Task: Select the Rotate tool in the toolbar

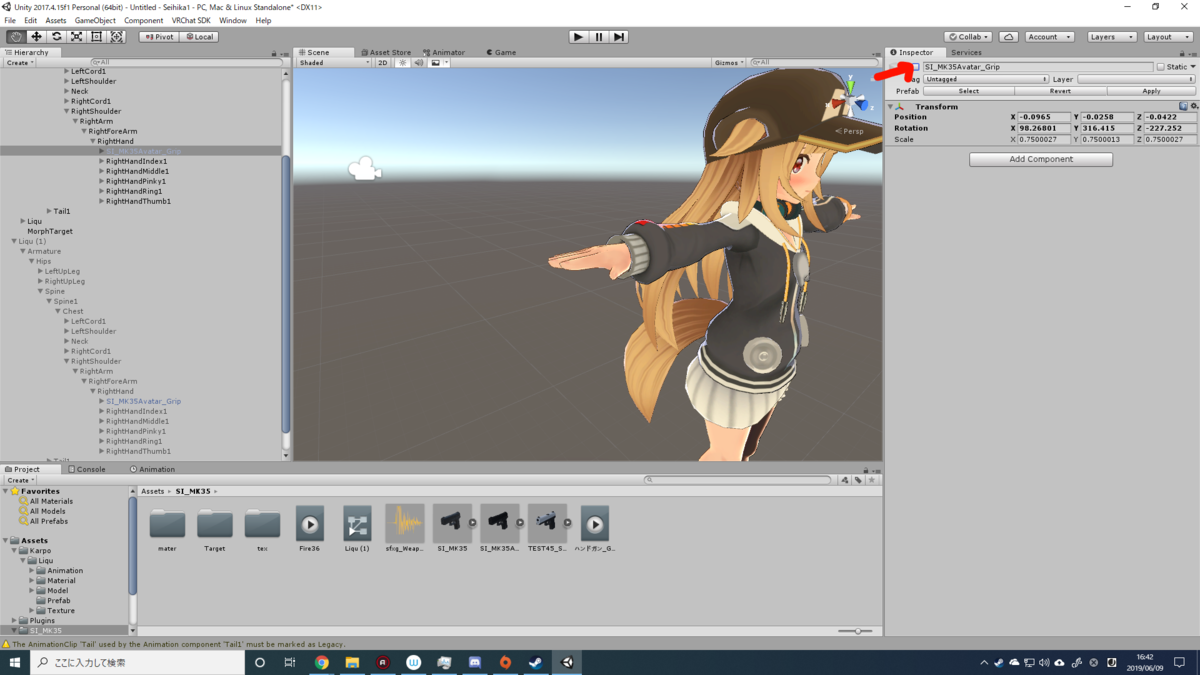Action: pyautogui.click(x=56, y=37)
